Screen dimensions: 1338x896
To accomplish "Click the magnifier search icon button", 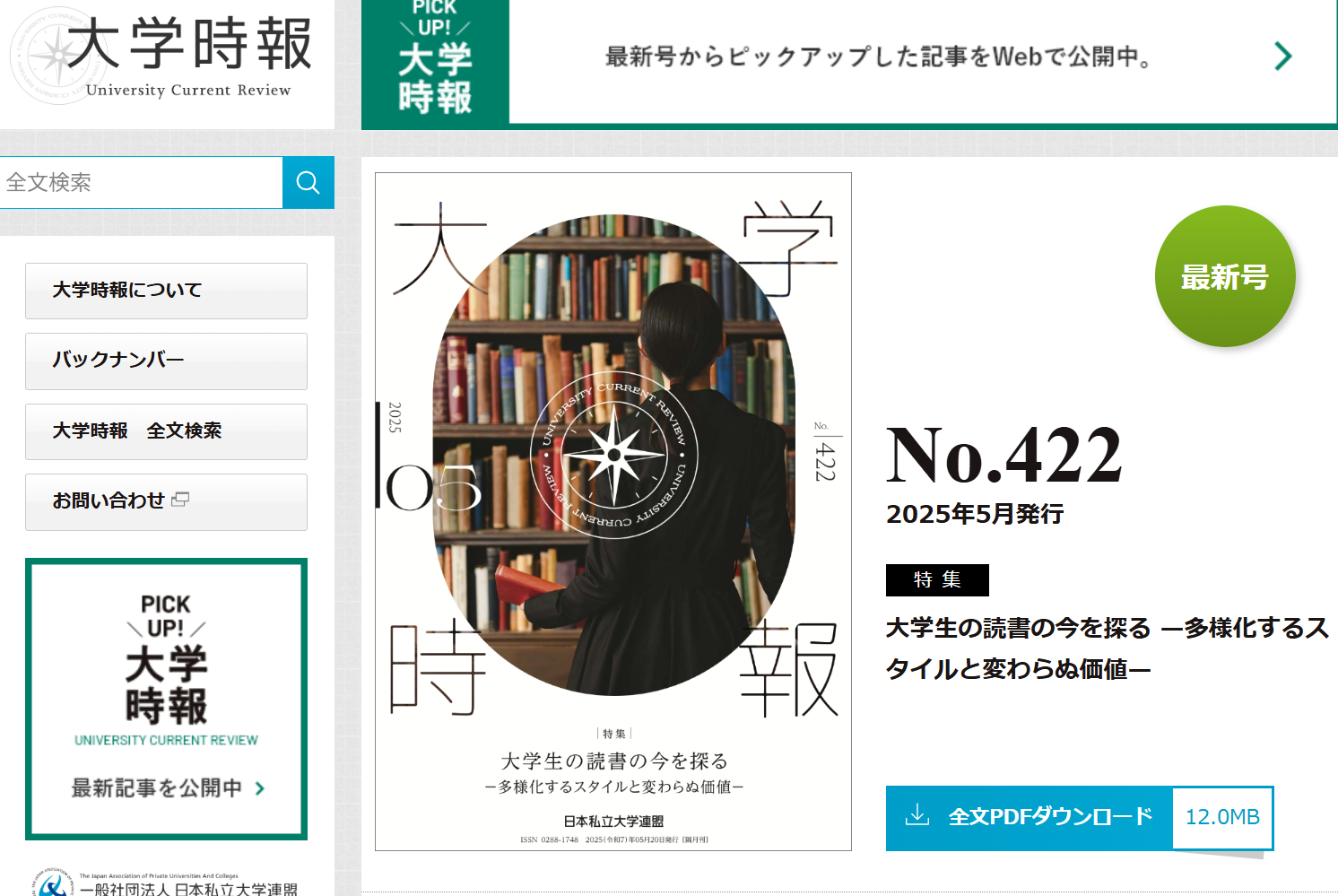I will click(x=308, y=182).
